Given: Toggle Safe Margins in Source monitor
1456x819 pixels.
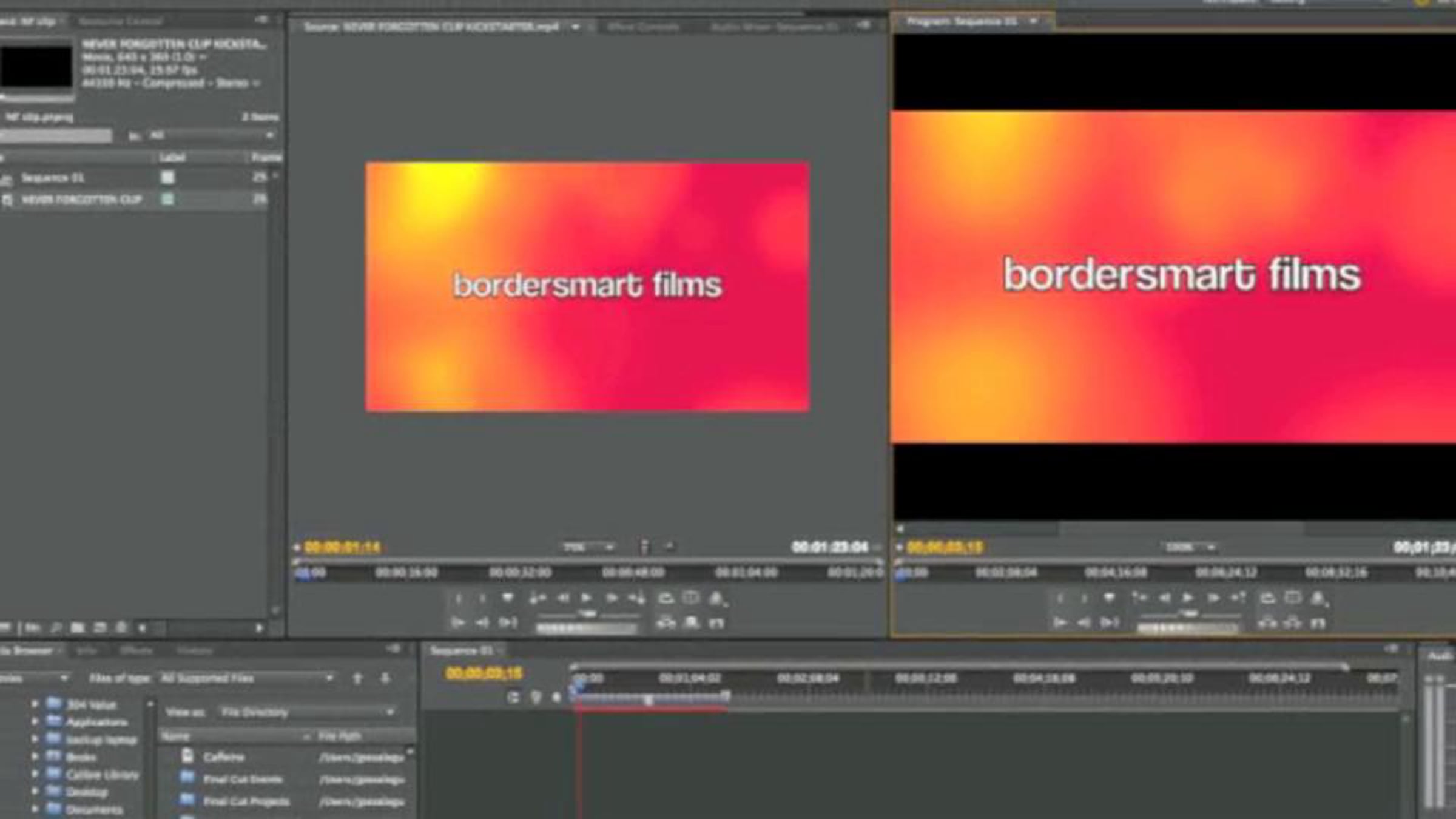Looking at the screenshot, I should pos(690,598).
